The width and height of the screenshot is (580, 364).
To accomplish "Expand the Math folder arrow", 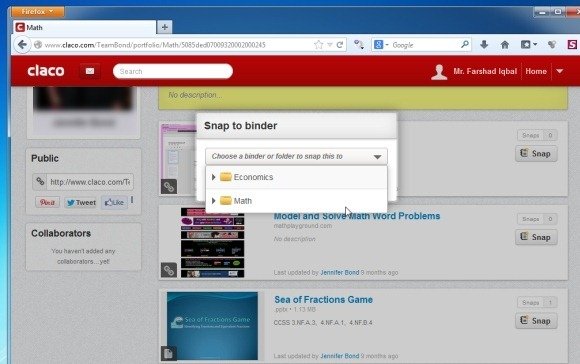I will pyautogui.click(x=213, y=201).
